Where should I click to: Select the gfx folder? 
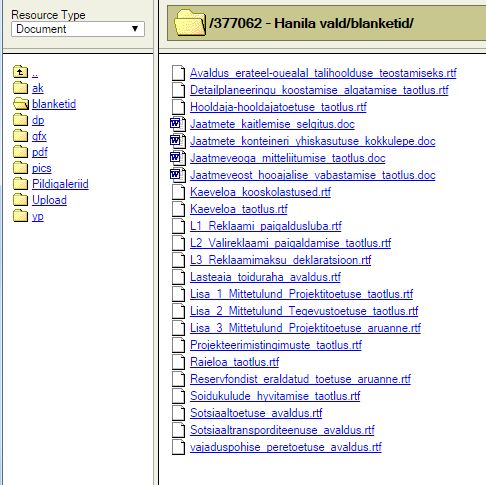39,136
